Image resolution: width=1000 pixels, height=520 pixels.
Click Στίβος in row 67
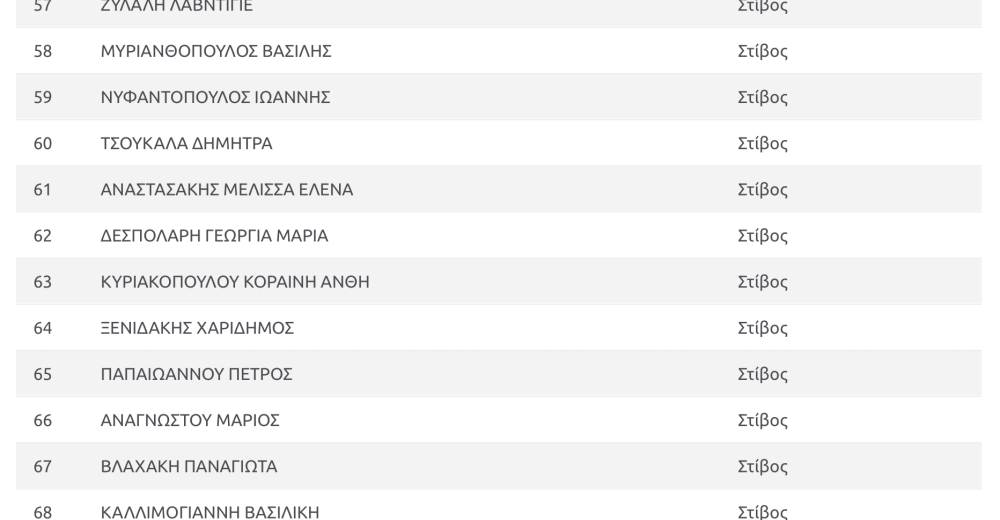pos(763,467)
